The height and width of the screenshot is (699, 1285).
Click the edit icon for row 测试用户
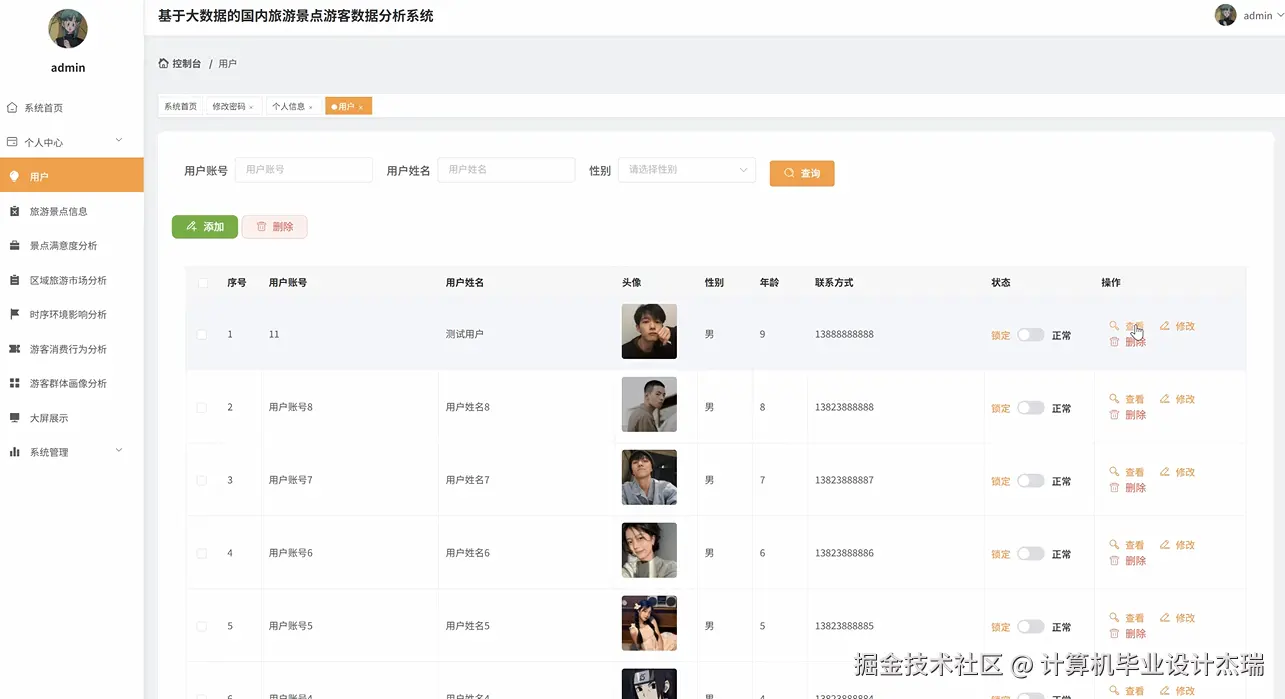(1164, 326)
